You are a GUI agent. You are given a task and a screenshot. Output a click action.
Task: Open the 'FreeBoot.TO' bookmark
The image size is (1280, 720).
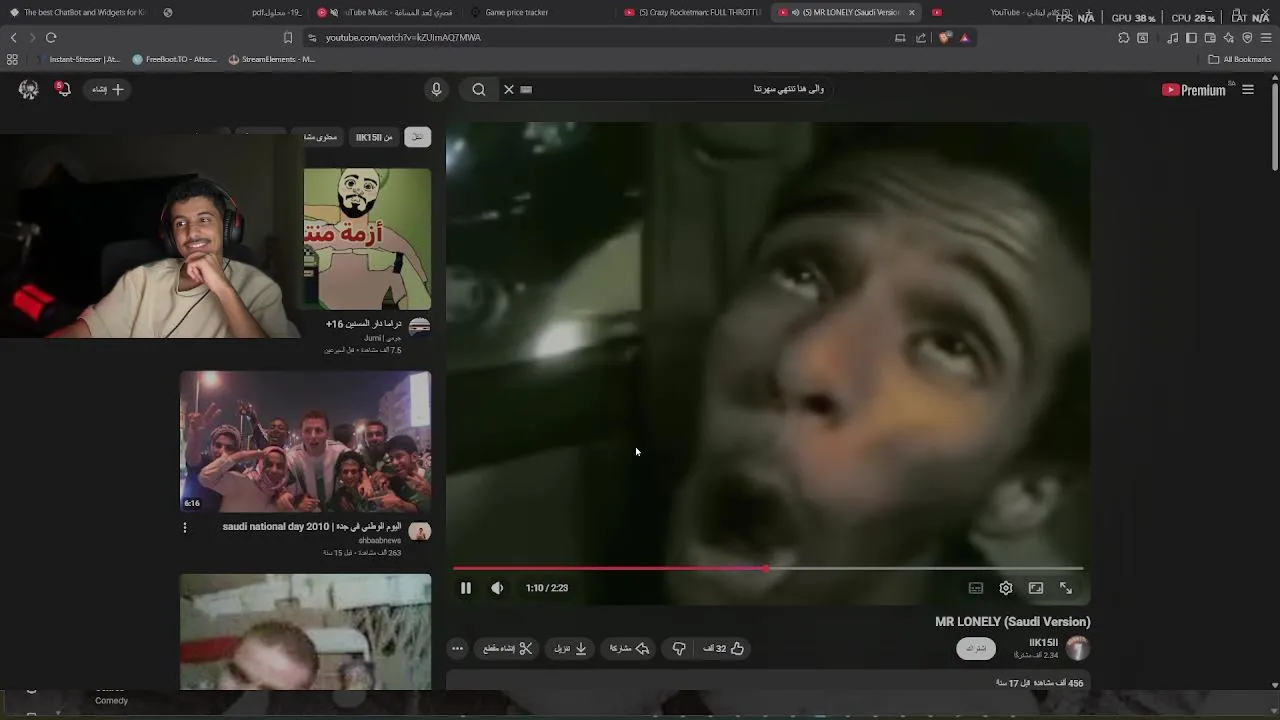click(x=174, y=59)
